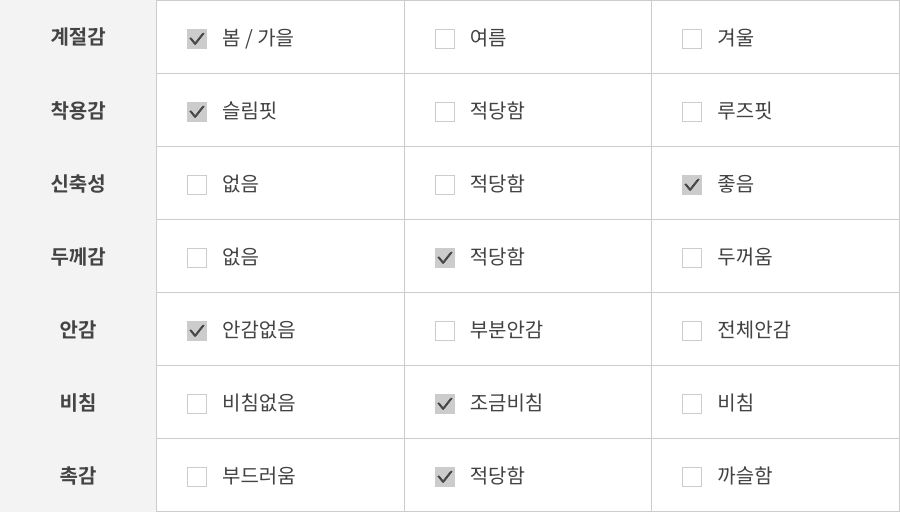Select the 전체안감 checkbox
This screenshot has height=512, width=900.
coord(692,331)
